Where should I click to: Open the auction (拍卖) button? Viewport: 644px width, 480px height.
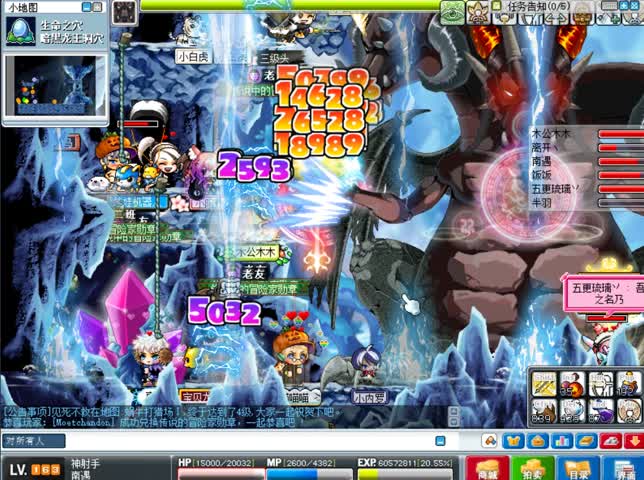click(x=532, y=469)
